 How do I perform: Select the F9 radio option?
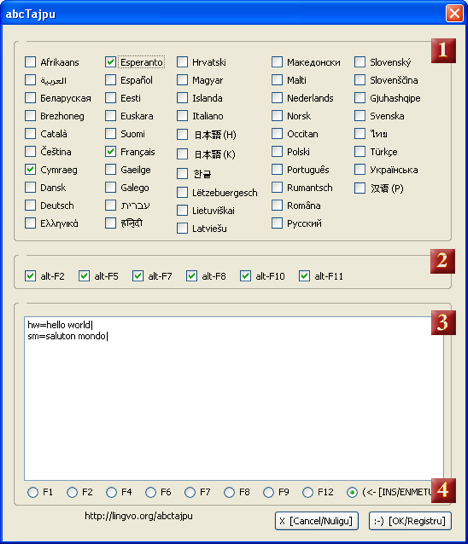268,492
